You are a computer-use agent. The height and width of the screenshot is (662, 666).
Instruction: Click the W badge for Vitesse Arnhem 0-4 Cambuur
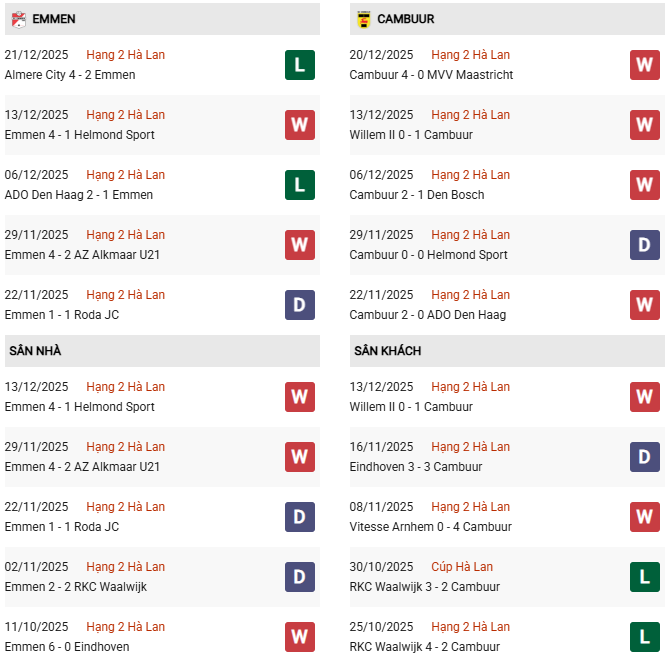645,517
